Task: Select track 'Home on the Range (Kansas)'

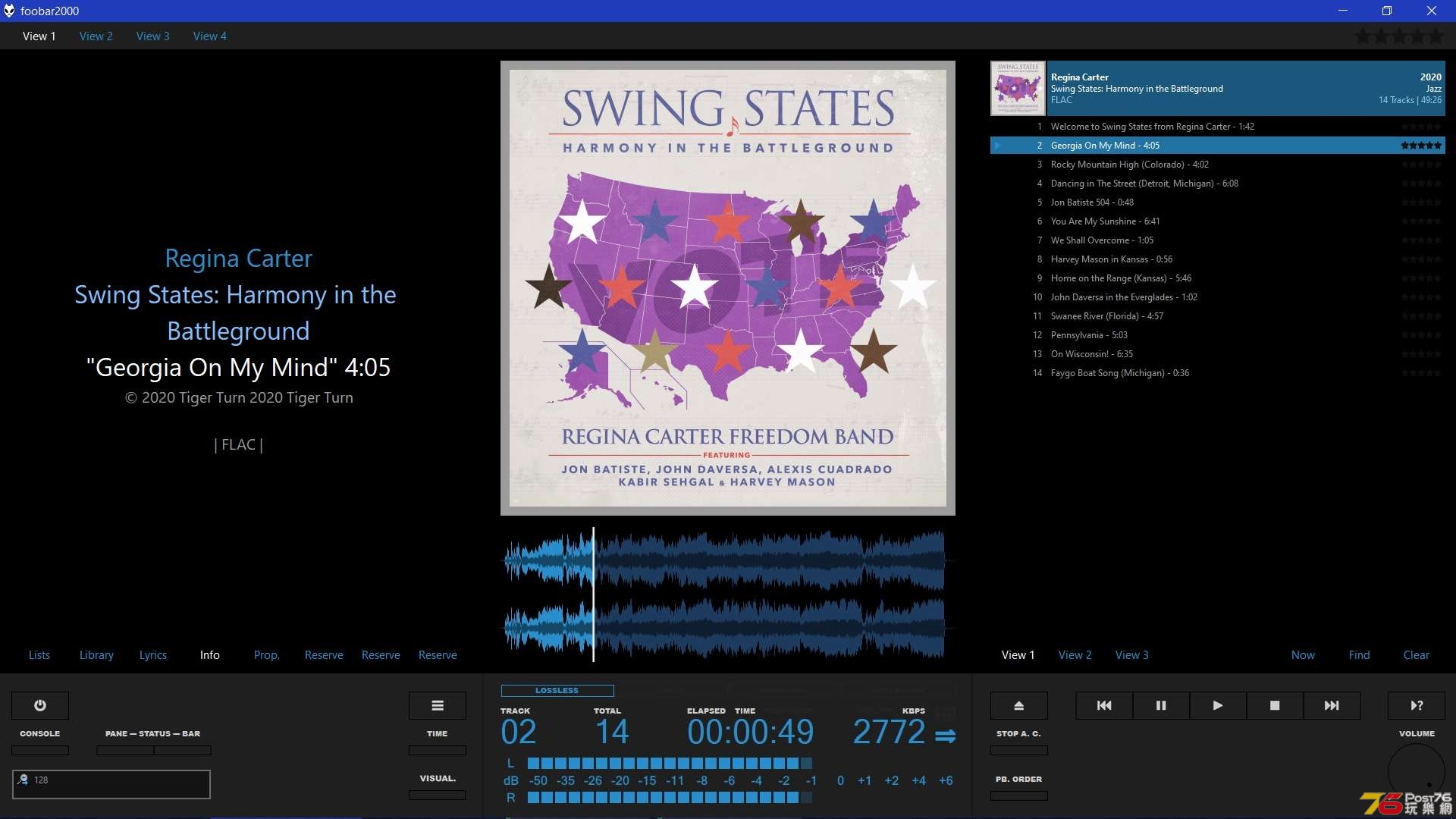Action: pos(1218,278)
